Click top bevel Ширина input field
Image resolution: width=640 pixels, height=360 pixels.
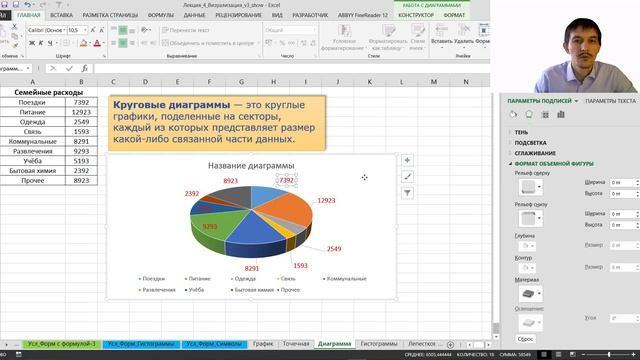coord(623,182)
